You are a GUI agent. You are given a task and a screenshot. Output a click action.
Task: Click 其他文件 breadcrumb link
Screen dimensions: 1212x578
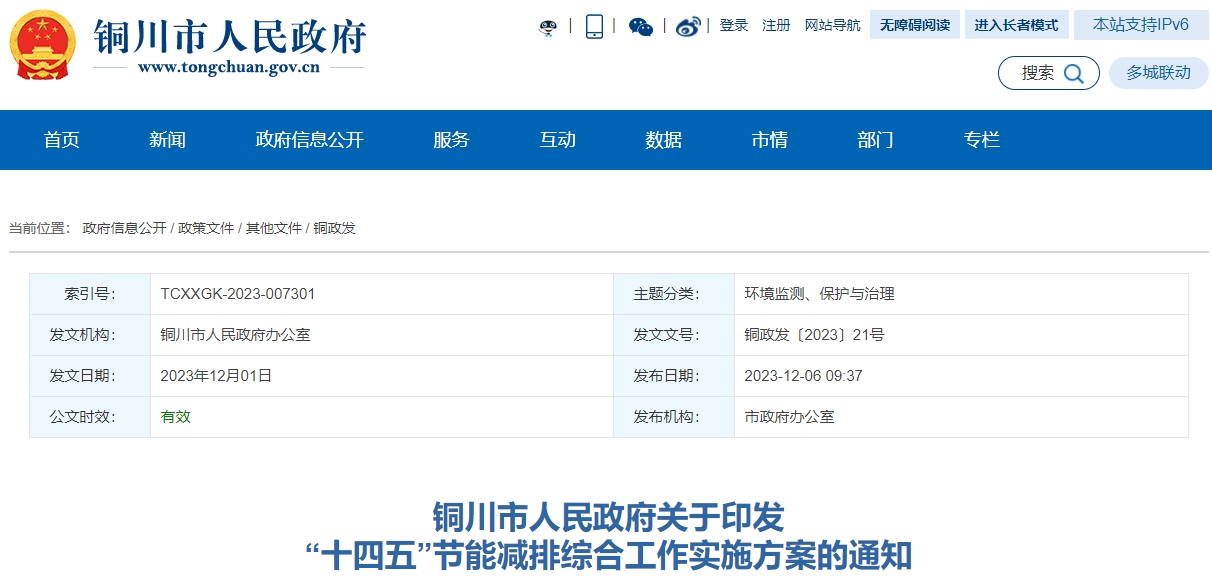click(x=274, y=228)
